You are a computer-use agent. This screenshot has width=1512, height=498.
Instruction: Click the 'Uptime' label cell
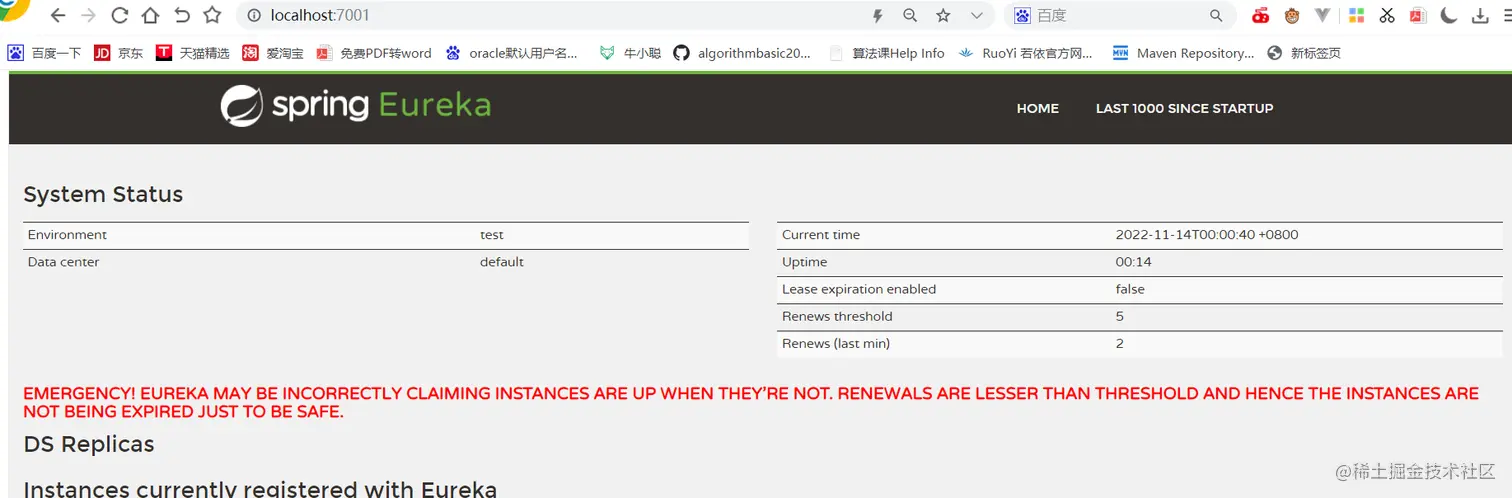point(805,262)
